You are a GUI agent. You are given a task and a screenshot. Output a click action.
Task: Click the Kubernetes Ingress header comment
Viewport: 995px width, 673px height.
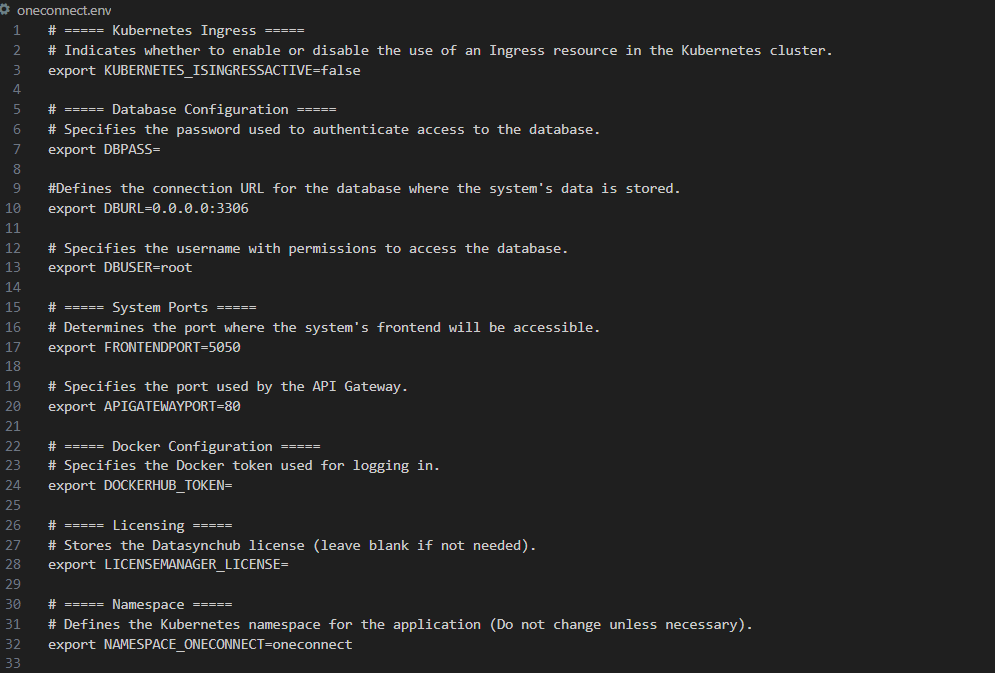[176, 30]
